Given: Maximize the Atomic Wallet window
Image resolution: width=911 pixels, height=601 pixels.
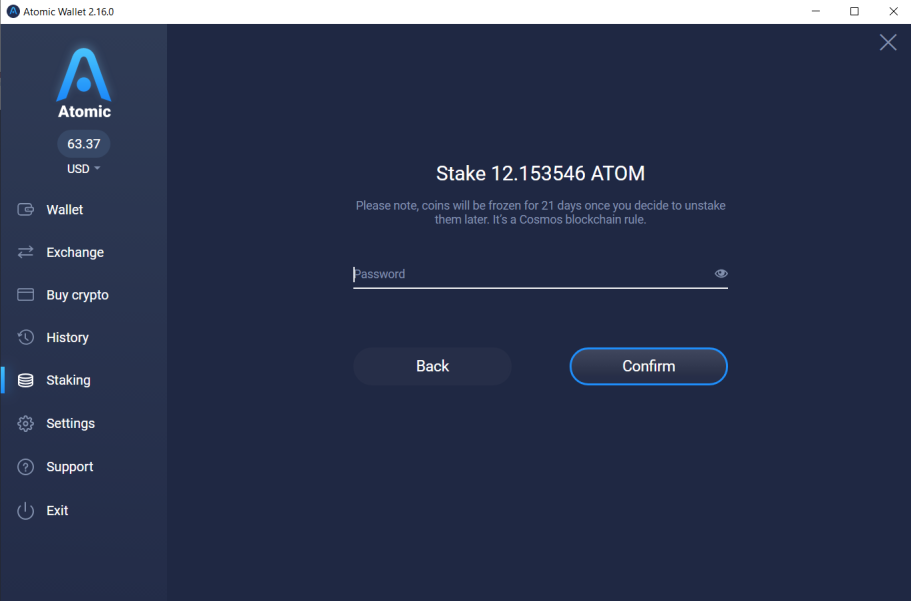Looking at the screenshot, I should pos(854,12).
